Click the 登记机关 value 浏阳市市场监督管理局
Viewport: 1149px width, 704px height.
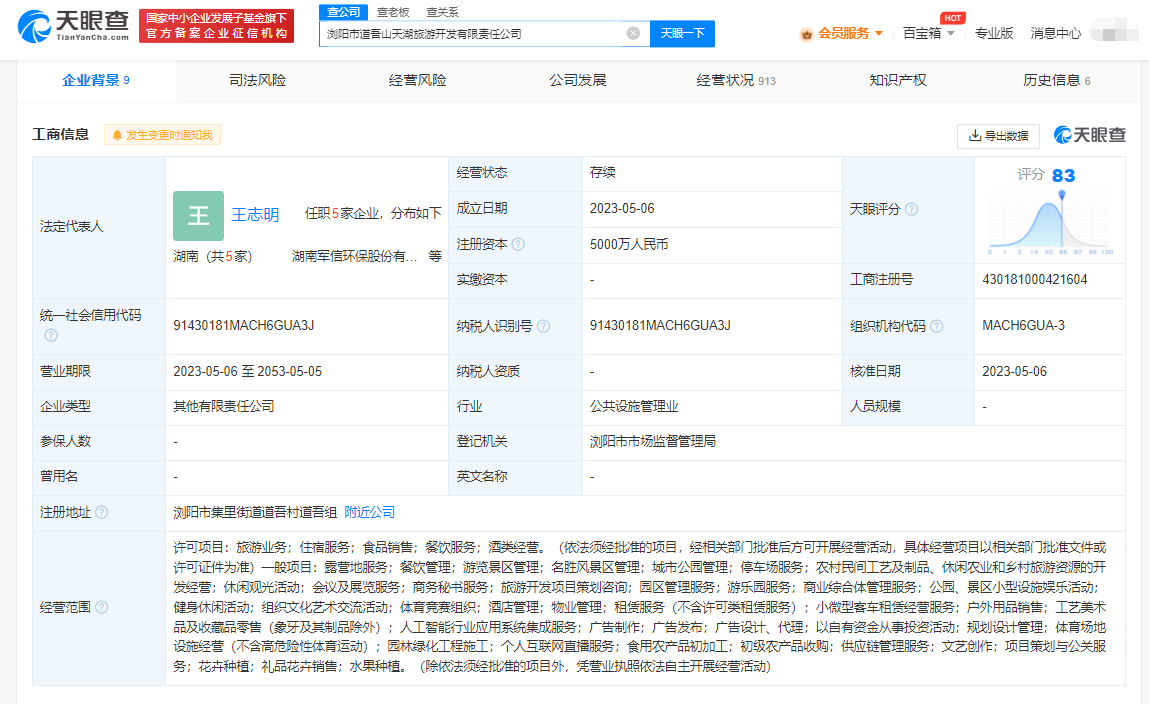[x=652, y=441]
